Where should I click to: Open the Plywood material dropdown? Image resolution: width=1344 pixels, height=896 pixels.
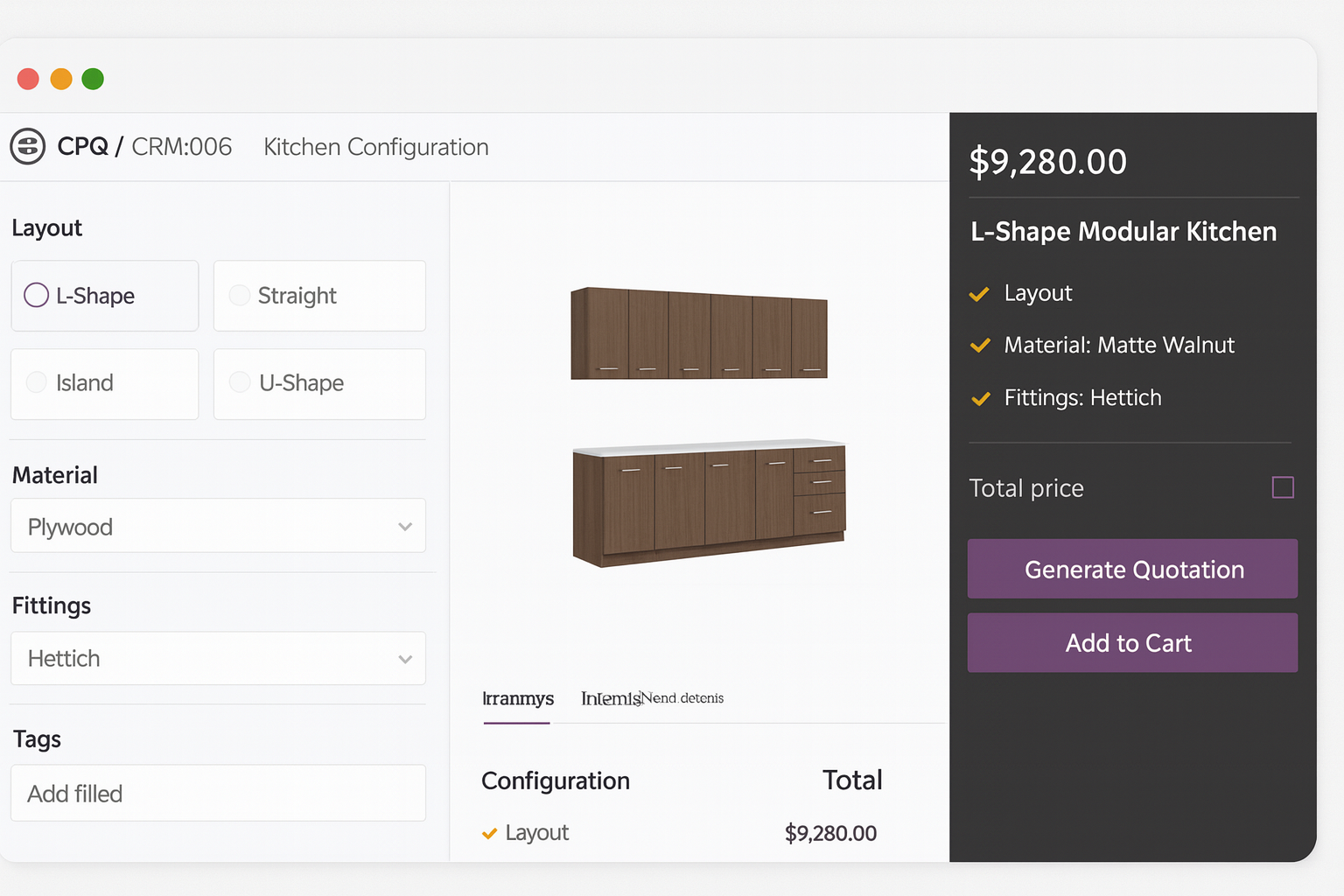click(x=217, y=526)
